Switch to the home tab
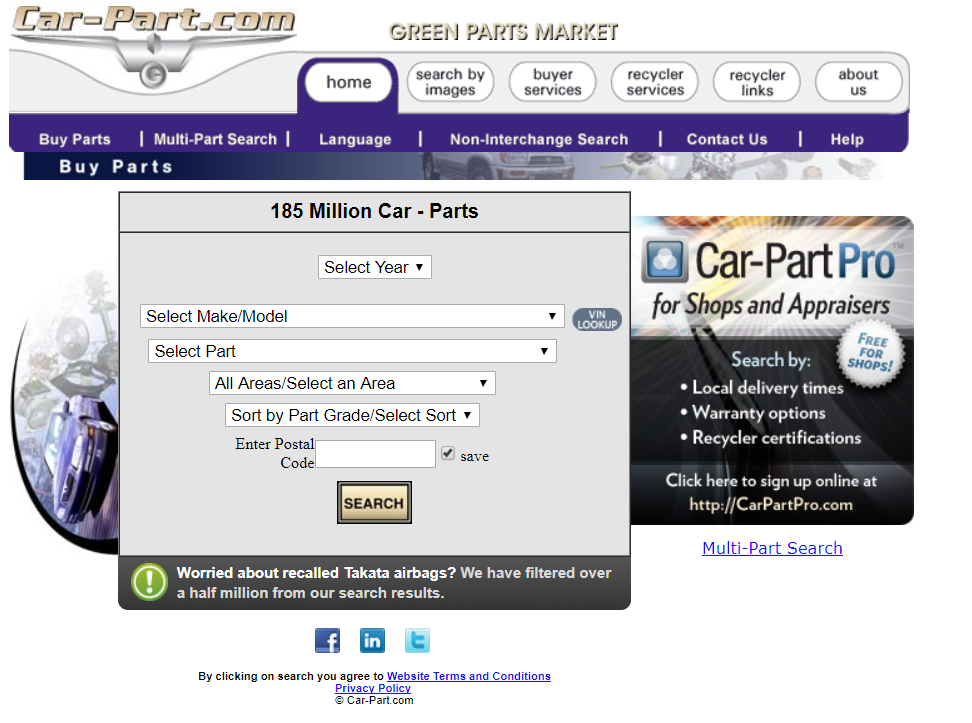The image size is (972, 723). pyautogui.click(x=349, y=82)
